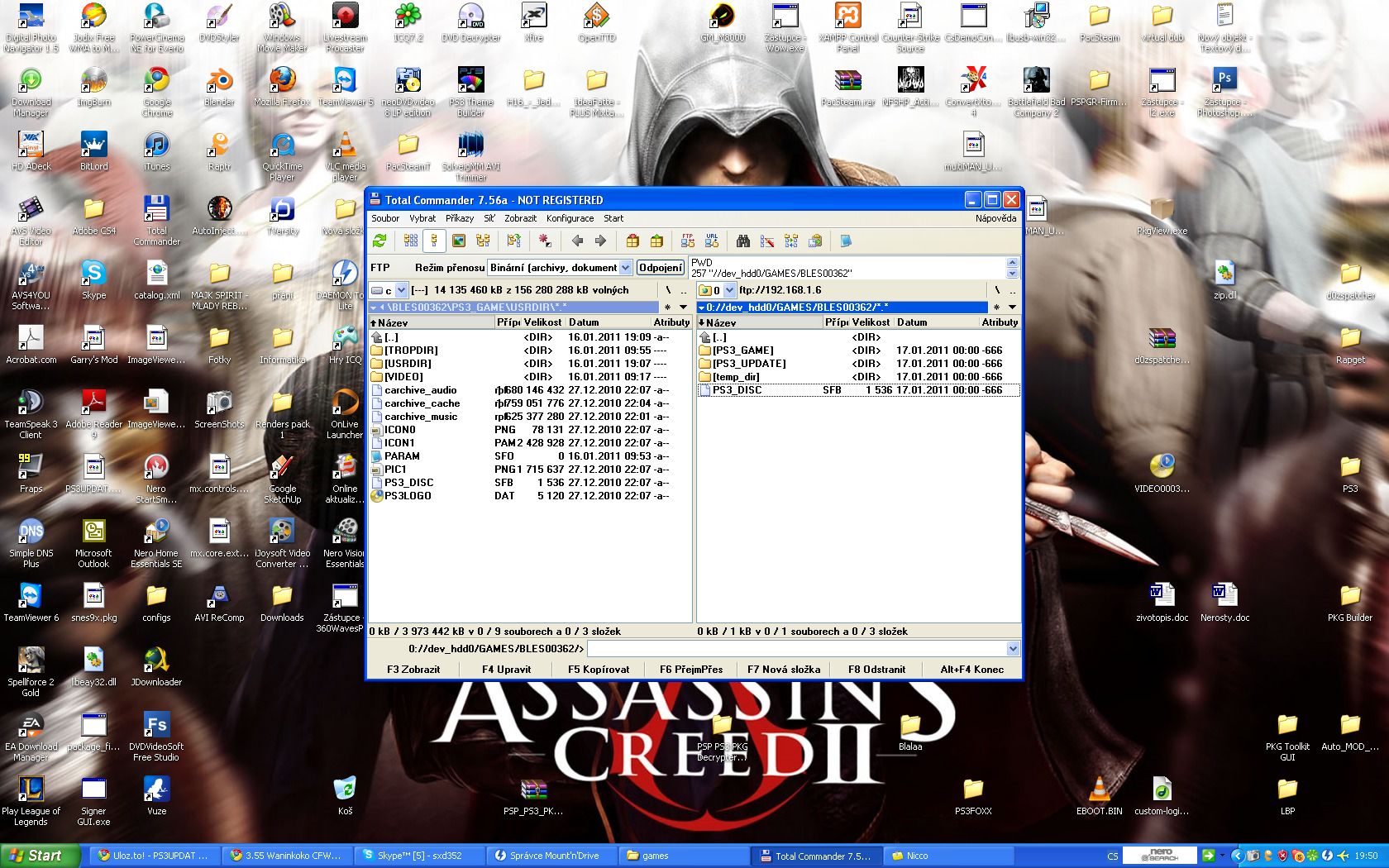Click the FTP log scroll down arrow
This screenshot has height=868, width=1389.
[1012, 274]
